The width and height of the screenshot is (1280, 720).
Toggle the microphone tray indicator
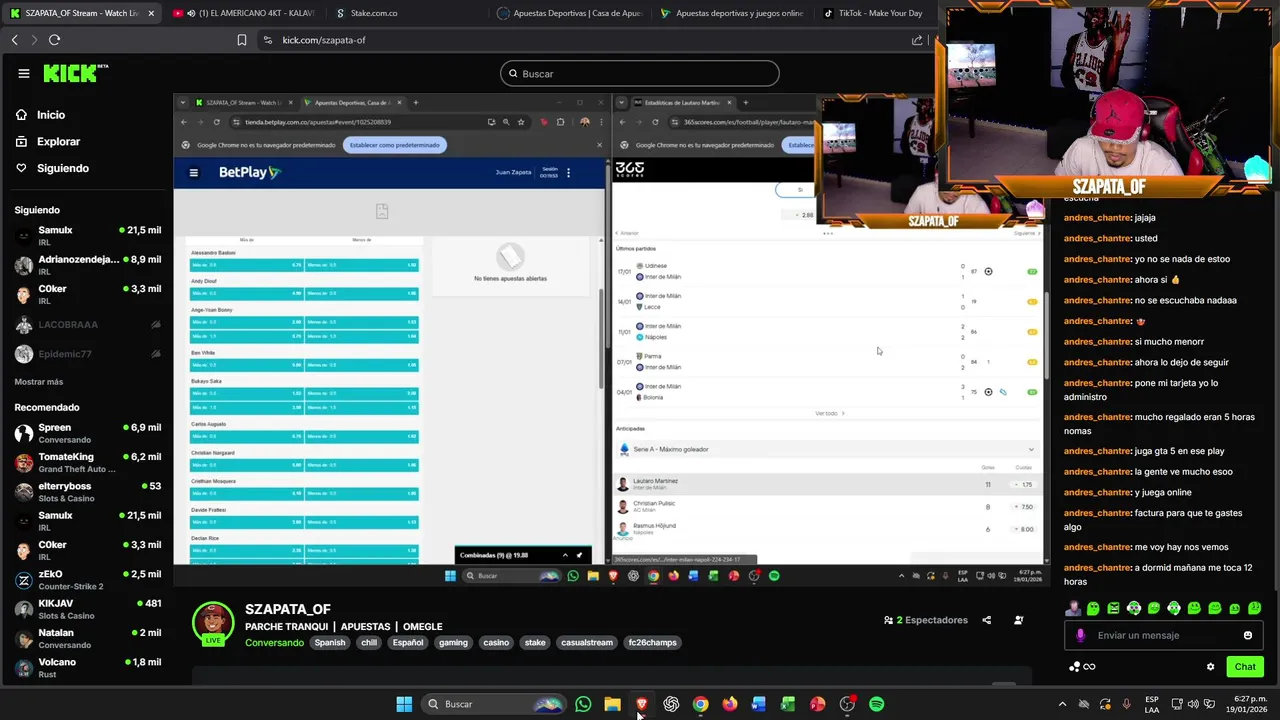click(x=1127, y=704)
